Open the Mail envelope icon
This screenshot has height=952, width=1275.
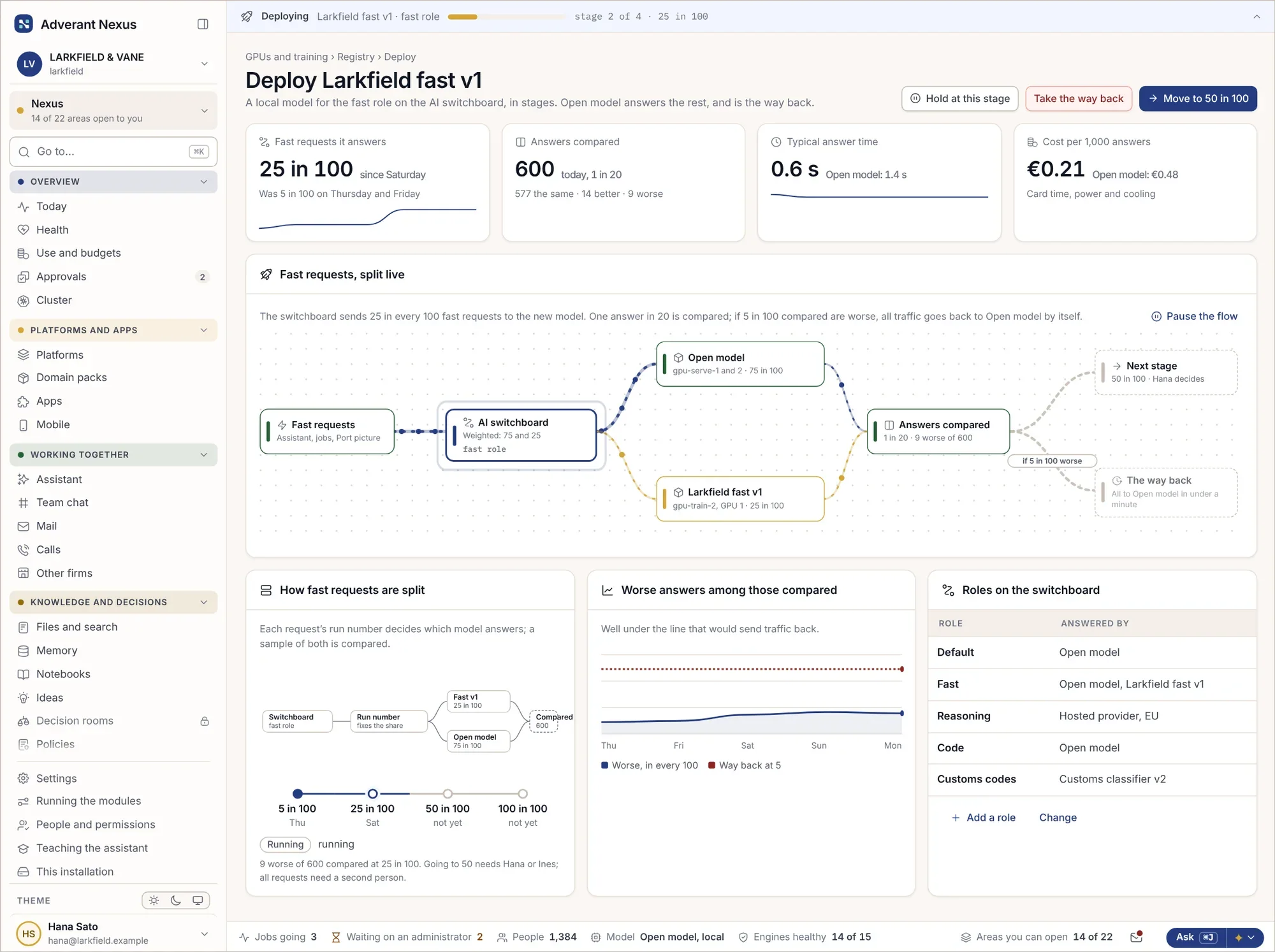click(x=24, y=526)
